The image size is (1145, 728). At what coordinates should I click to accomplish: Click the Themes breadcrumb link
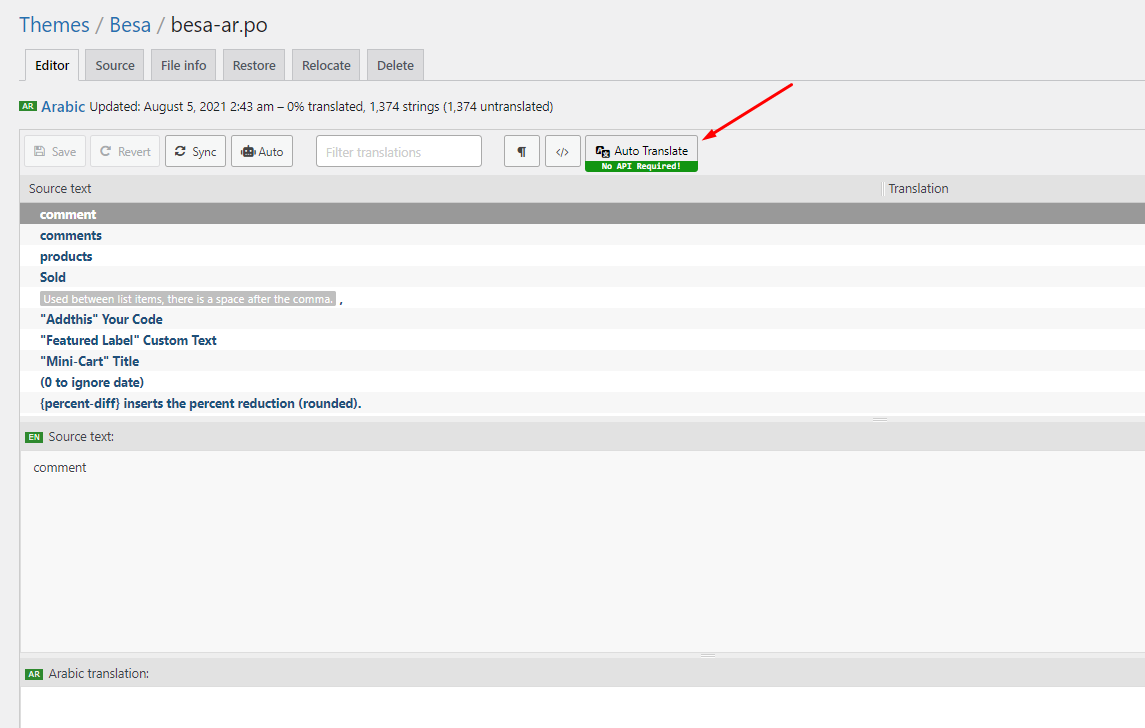pos(54,25)
